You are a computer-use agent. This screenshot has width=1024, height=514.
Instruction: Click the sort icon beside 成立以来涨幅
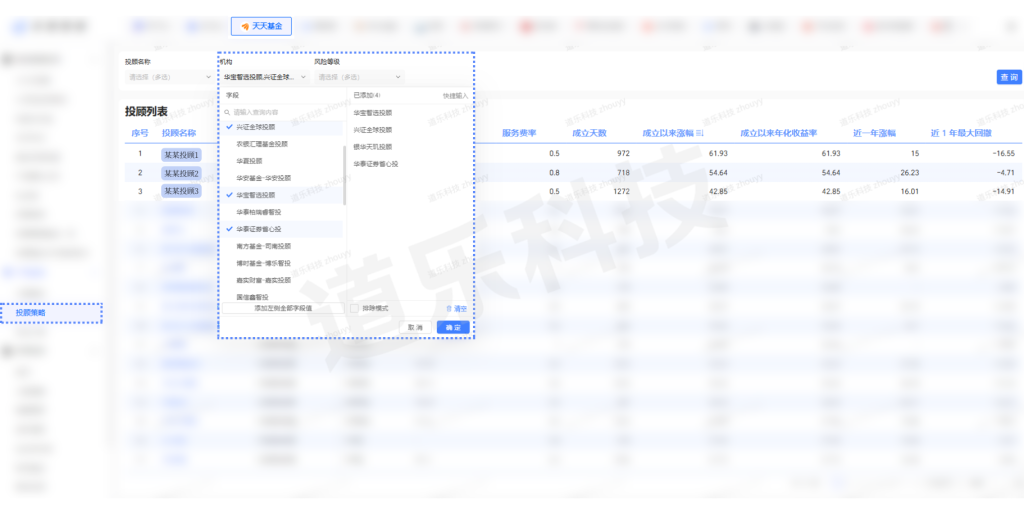pyautogui.click(x=700, y=133)
